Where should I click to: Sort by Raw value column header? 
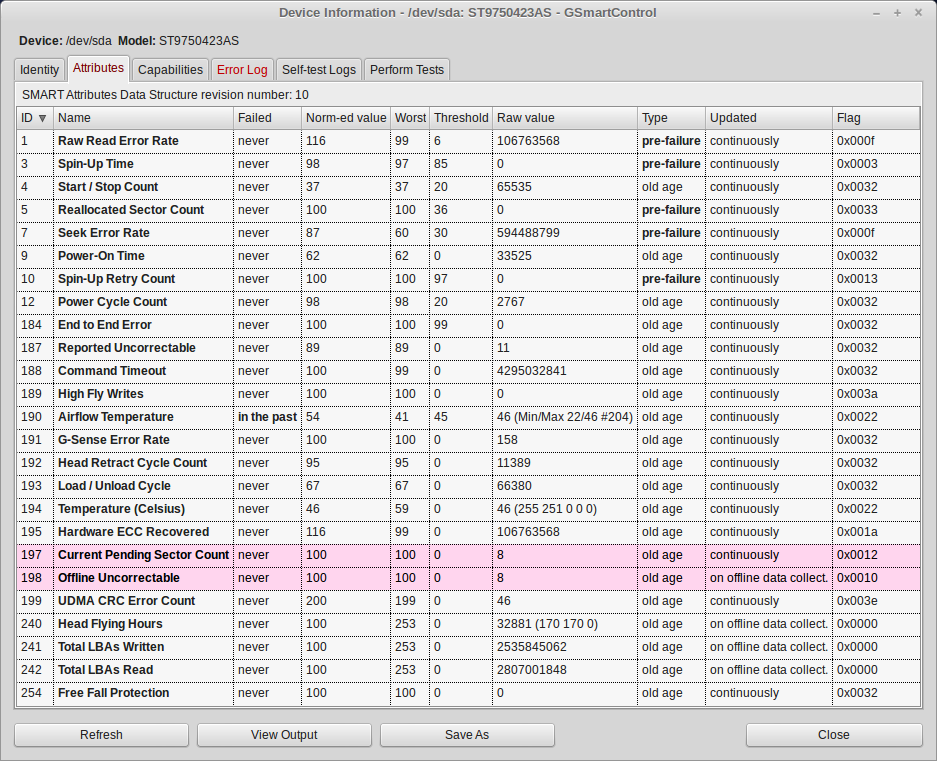(x=564, y=118)
